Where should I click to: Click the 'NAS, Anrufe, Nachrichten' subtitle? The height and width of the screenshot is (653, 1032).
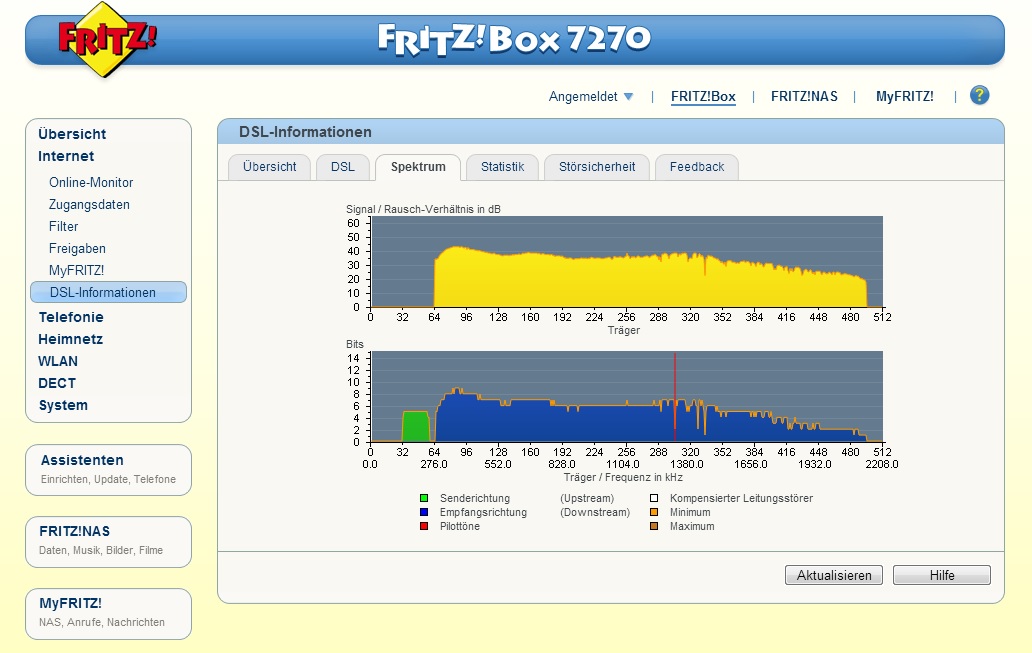tap(101, 622)
